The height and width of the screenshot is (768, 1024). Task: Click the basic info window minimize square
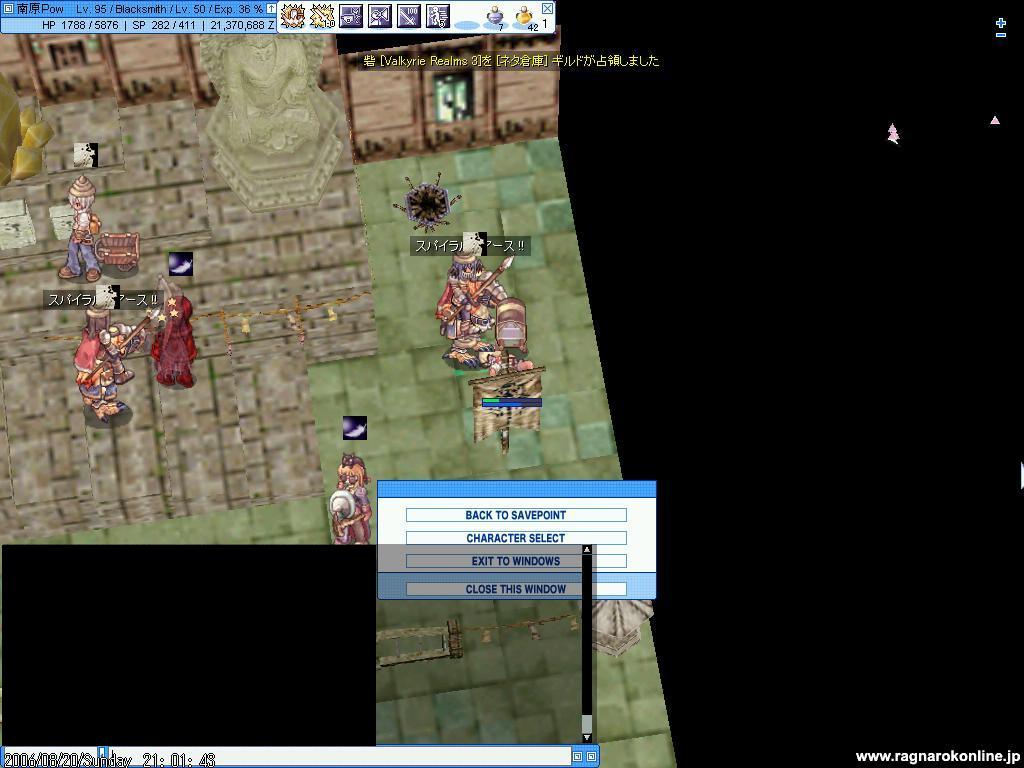click(8, 8)
